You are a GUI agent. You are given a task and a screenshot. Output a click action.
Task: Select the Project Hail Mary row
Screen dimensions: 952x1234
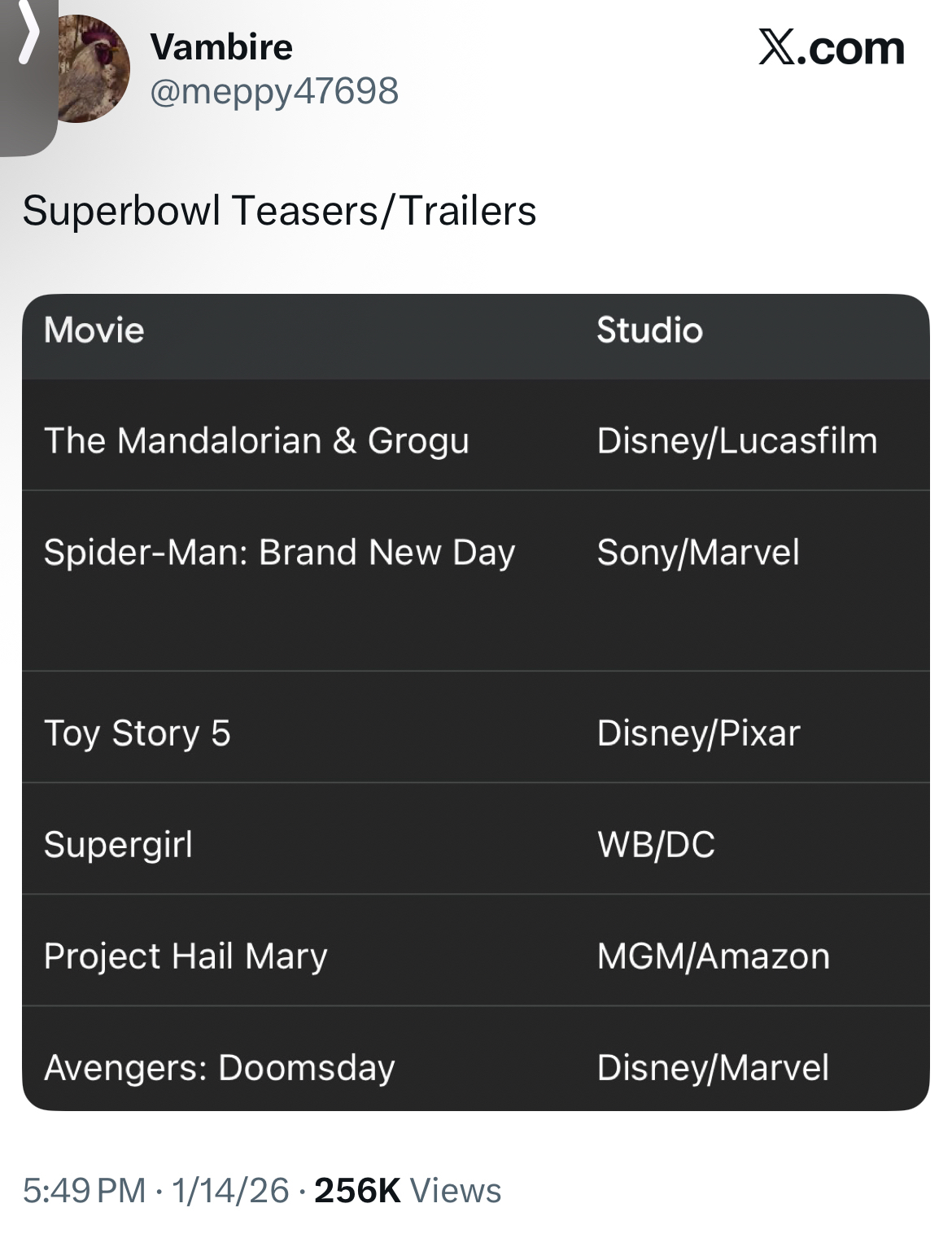186,956
